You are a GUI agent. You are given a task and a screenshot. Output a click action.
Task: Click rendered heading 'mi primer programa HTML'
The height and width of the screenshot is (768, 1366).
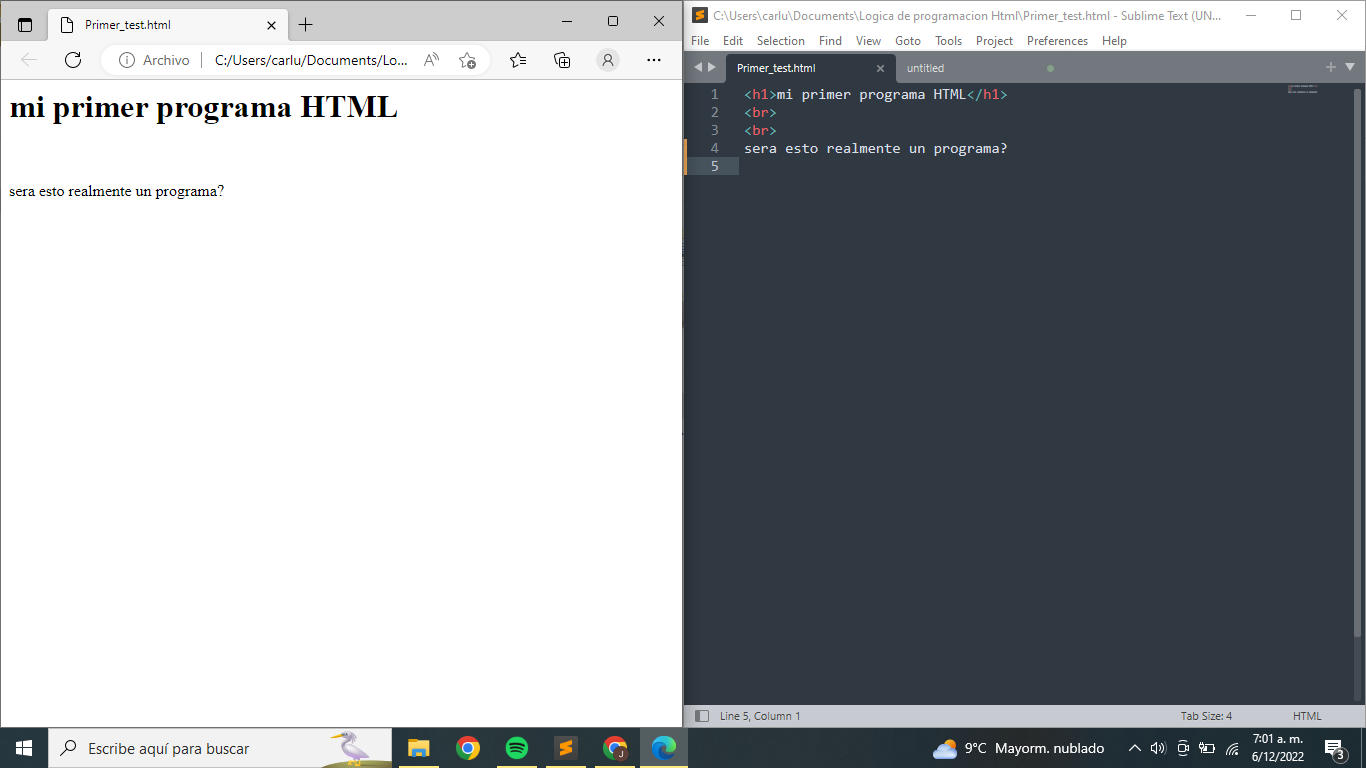pyautogui.click(x=203, y=107)
